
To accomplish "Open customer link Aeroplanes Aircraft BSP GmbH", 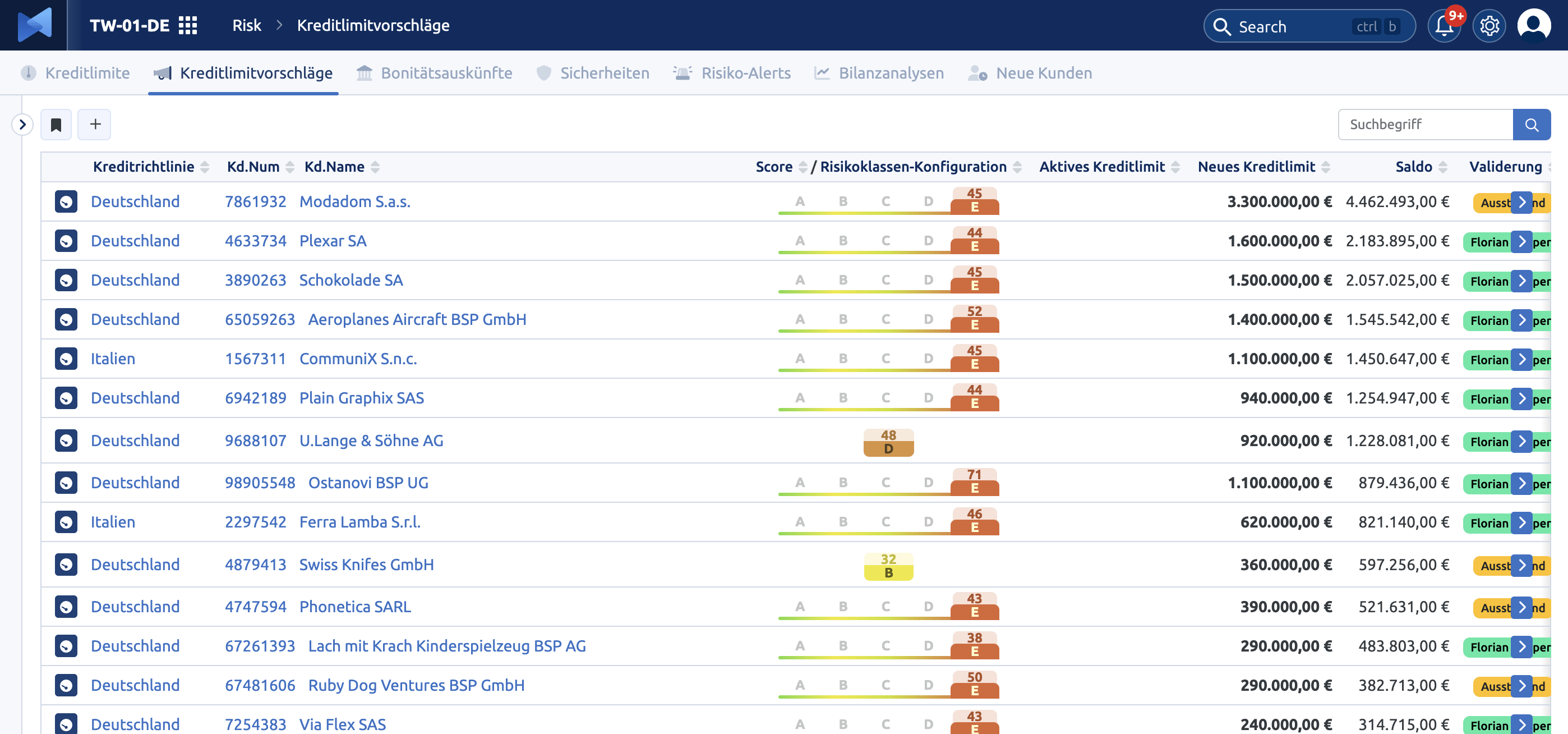I will point(417,320).
